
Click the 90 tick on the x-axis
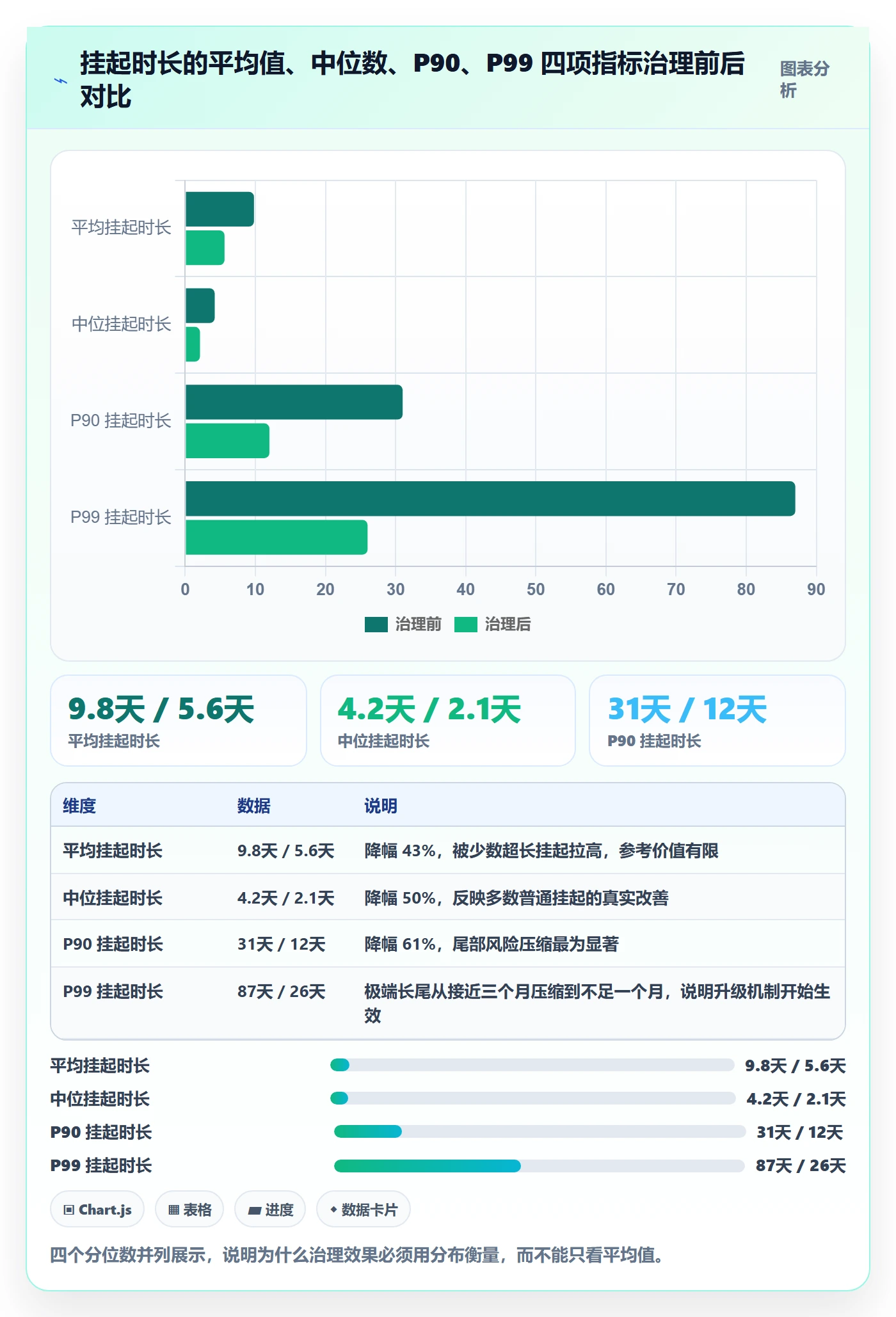(x=816, y=589)
